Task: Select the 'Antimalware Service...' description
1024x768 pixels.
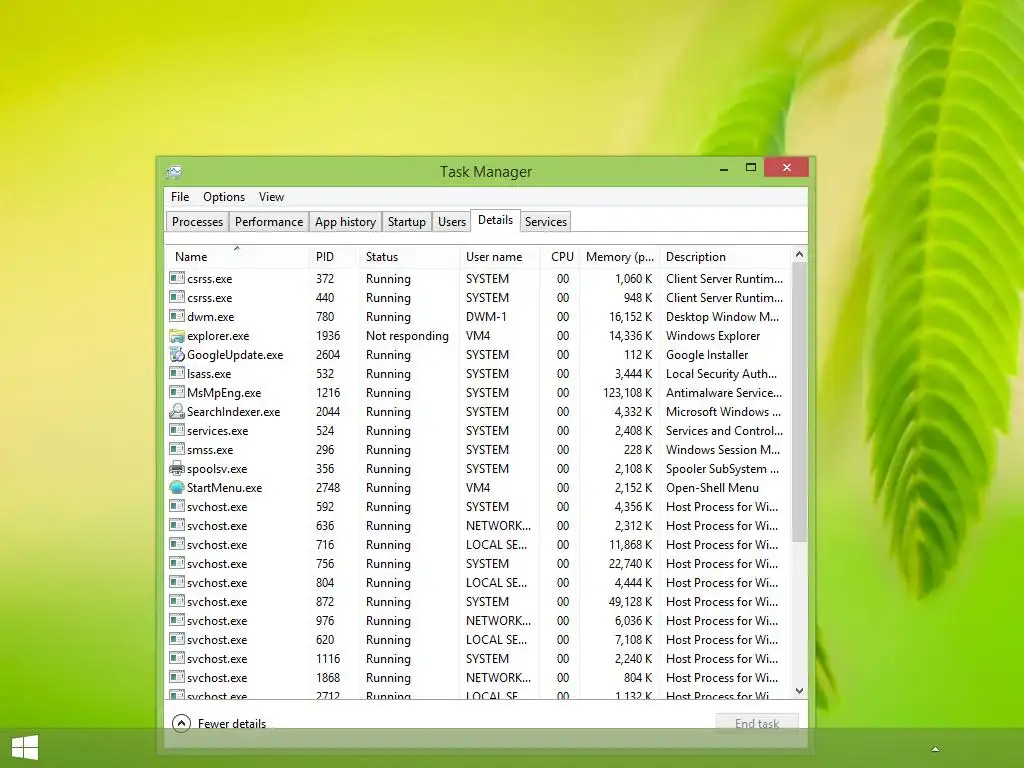Action: pos(724,392)
